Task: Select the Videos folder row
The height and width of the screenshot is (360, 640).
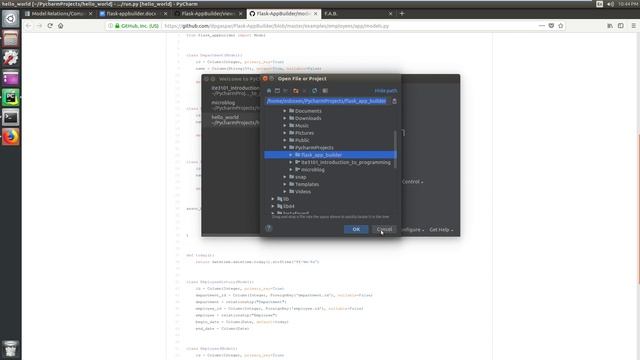Action: 330,192
